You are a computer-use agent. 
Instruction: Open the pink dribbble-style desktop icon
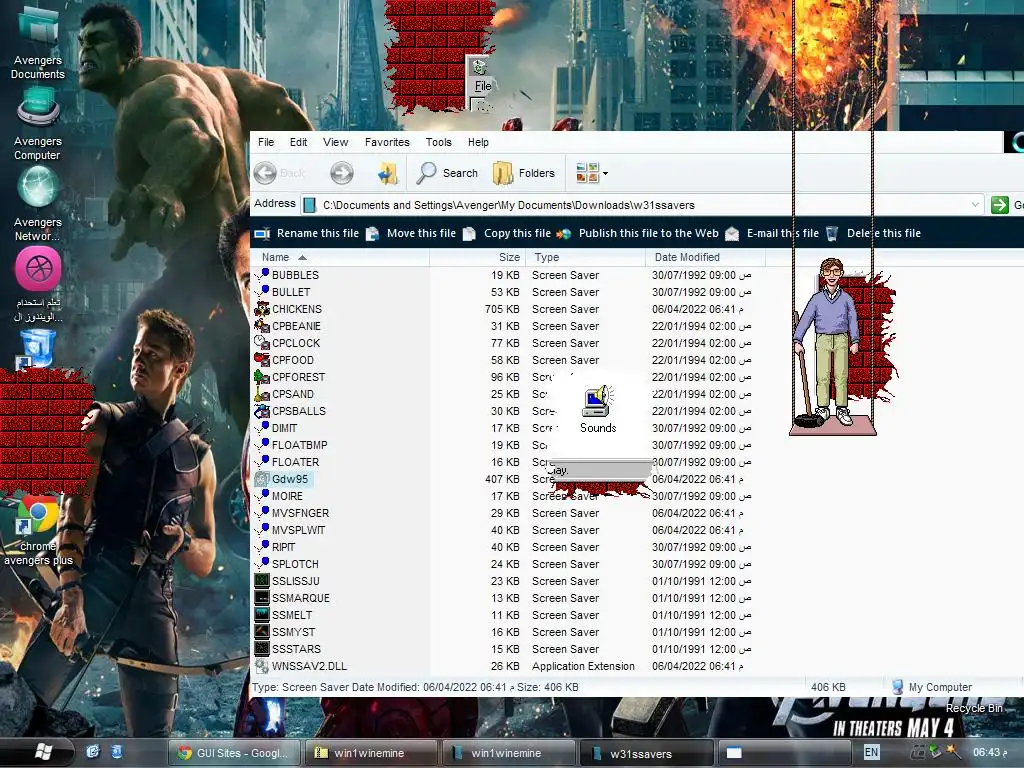(x=39, y=268)
